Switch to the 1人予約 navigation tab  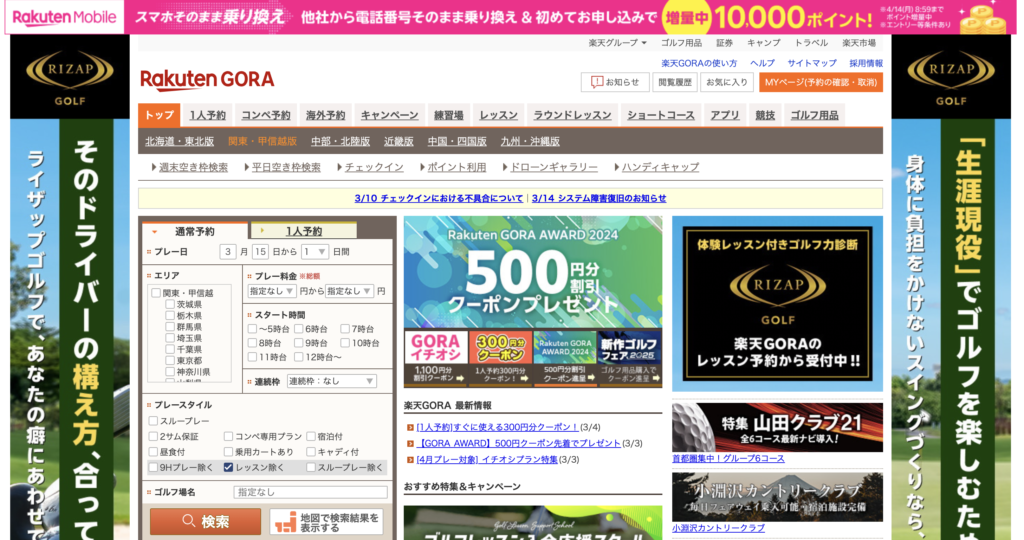point(207,115)
